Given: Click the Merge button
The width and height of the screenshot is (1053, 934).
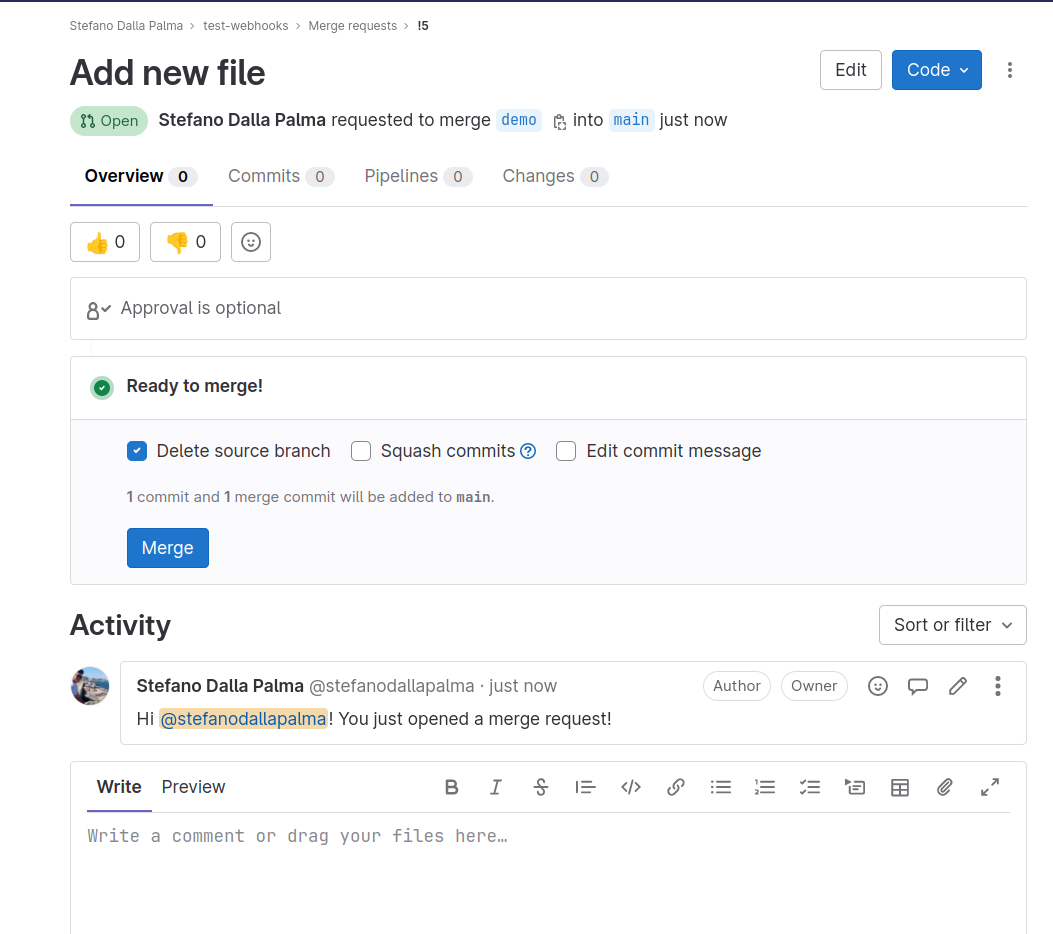Looking at the screenshot, I should coord(167,548).
